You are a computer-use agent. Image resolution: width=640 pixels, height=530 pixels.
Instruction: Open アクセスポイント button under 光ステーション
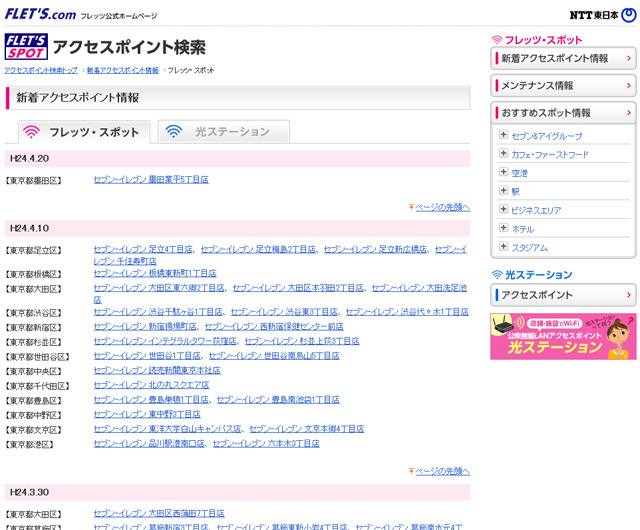(563, 295)
